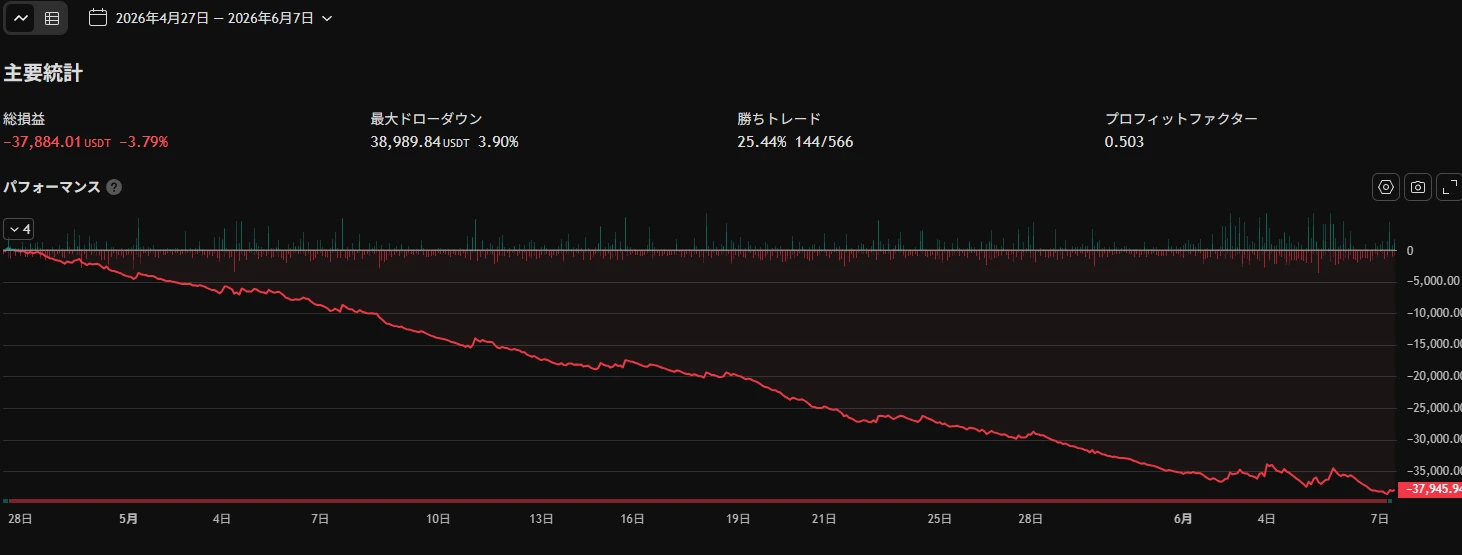
Task: Select the プロフィットファクター value 0.503
Action: pyautogui.click(x=1124, y=142)
